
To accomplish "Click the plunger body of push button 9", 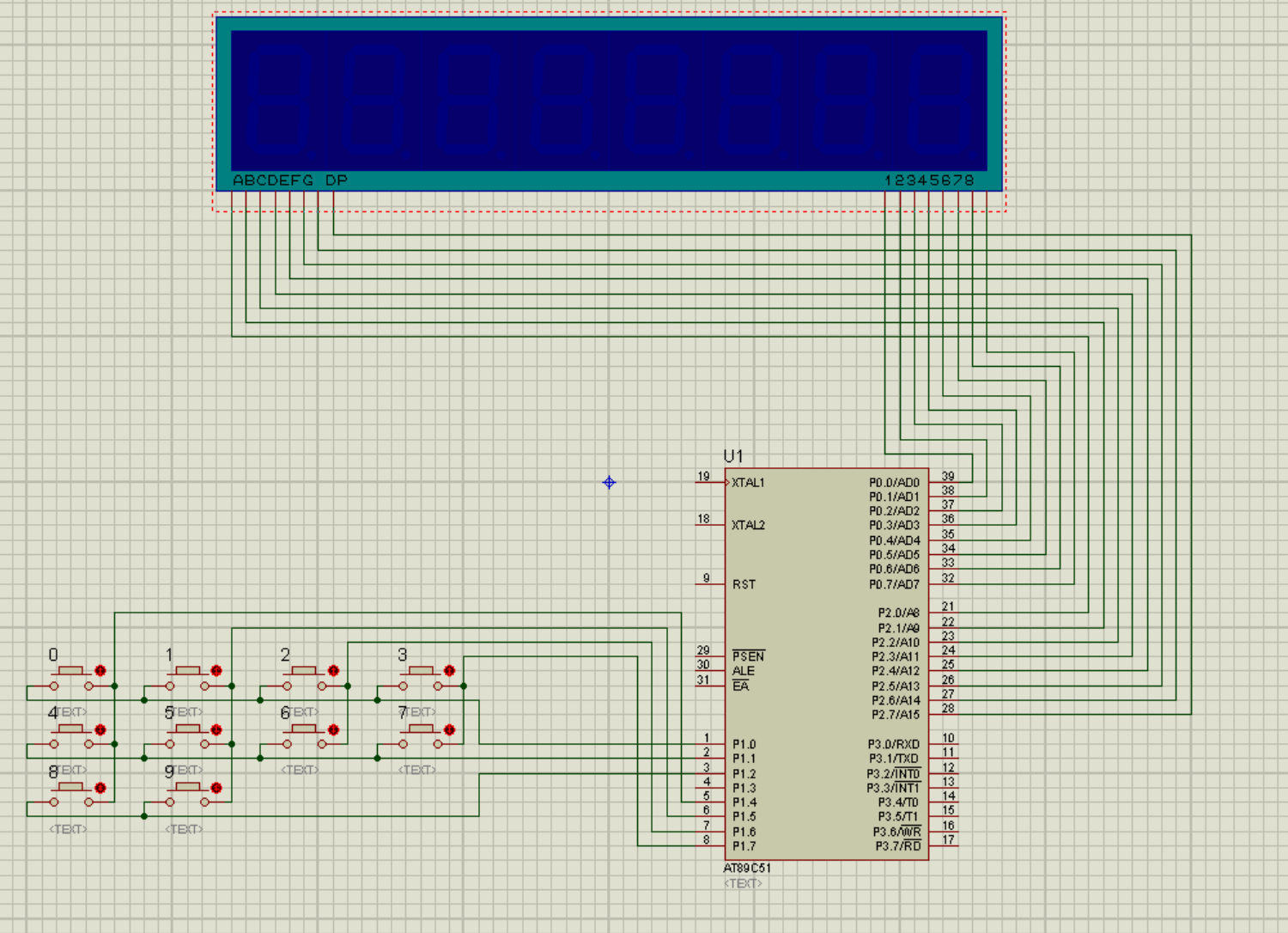I will point(187,787).
